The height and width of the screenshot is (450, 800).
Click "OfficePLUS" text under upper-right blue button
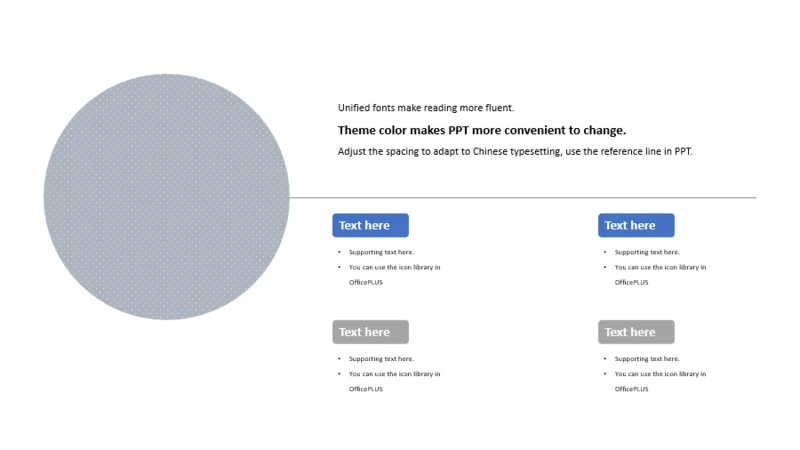point(631,282)
